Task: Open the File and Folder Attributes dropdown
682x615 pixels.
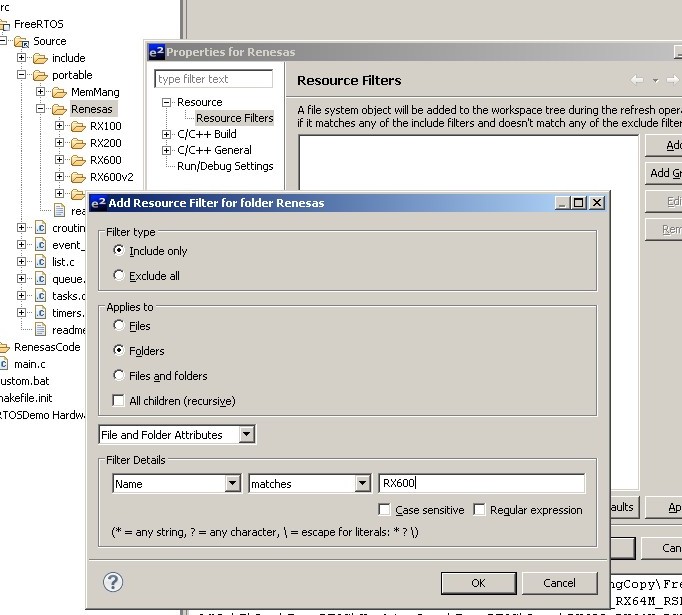Action: pos(177,435)
